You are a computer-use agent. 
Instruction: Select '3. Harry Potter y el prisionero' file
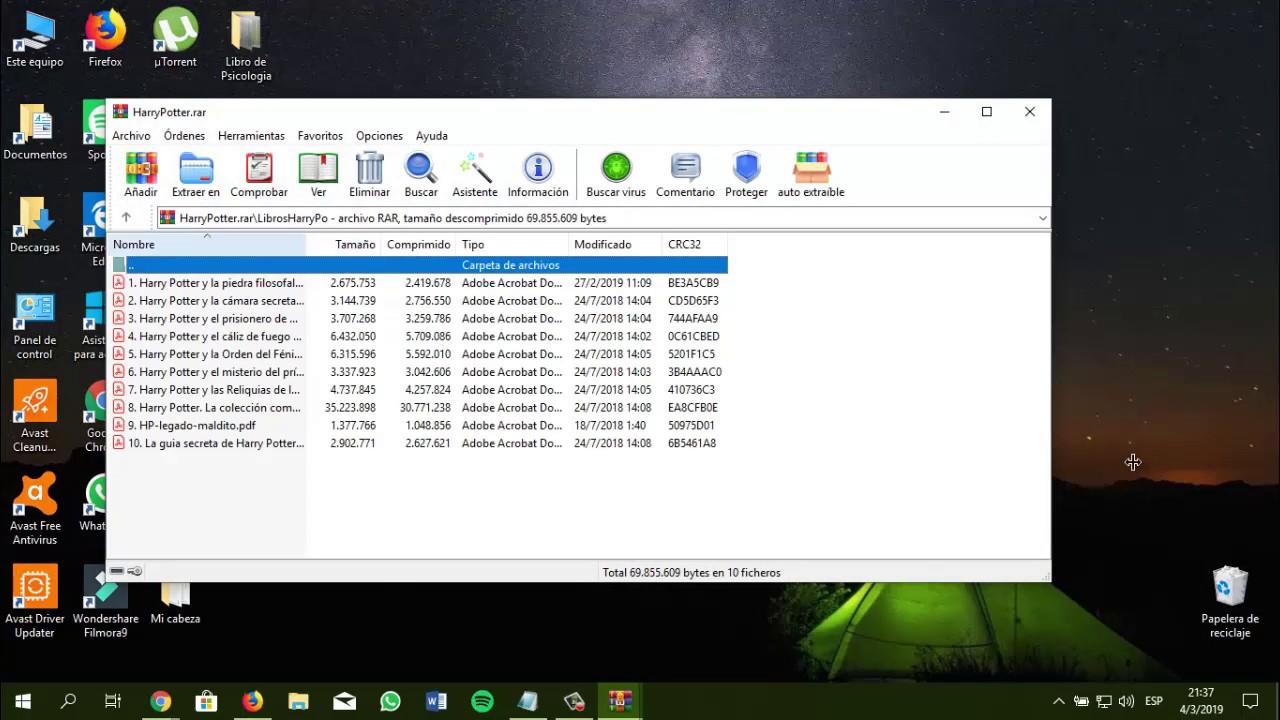pyautogui.click(x=419, y=319)
